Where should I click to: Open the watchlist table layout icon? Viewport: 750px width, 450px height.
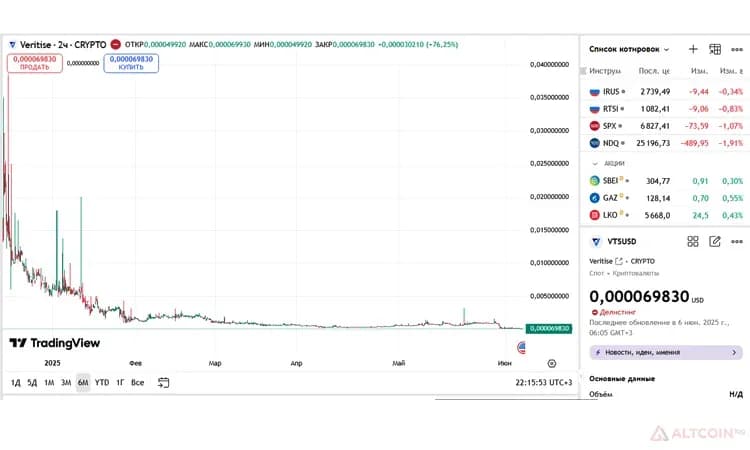coord(715,49)
